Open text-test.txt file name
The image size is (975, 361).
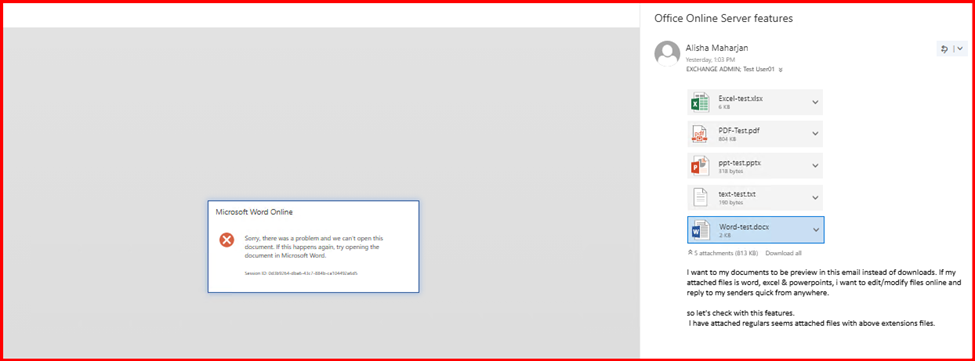pos(737,194)
